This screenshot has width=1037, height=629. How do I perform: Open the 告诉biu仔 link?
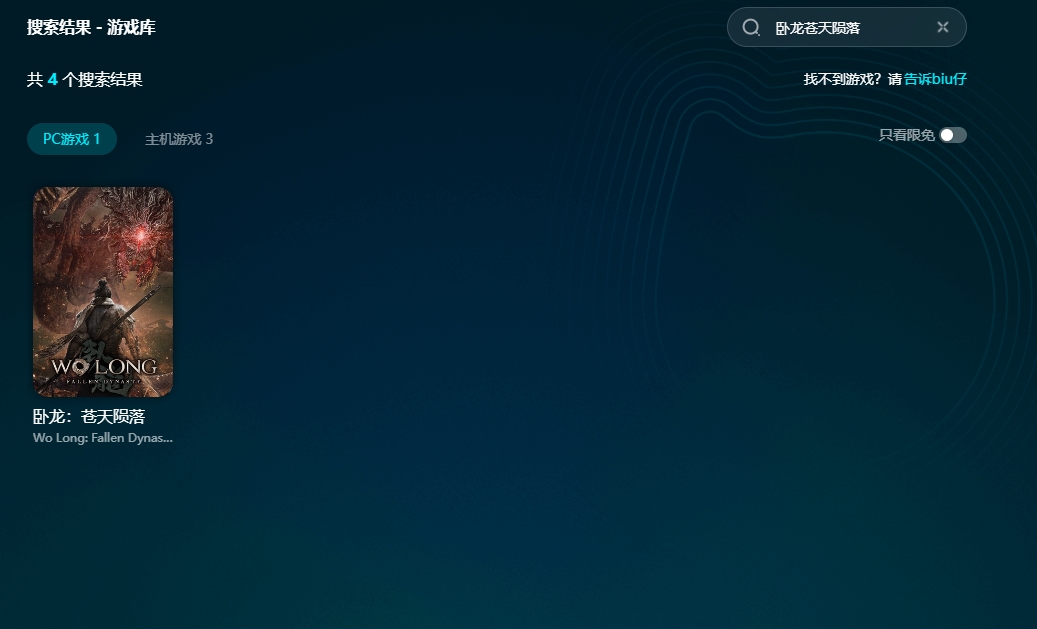tap(935, 79)
